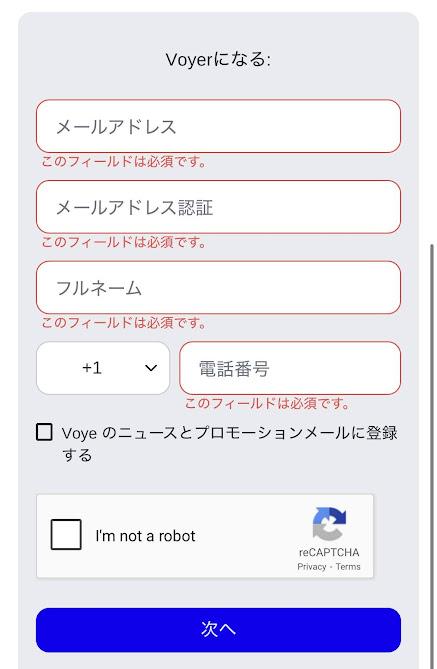Click the country code chevron arrow
Image resolution: width=437 pixels, height=669 pixels.
point(151,368)
